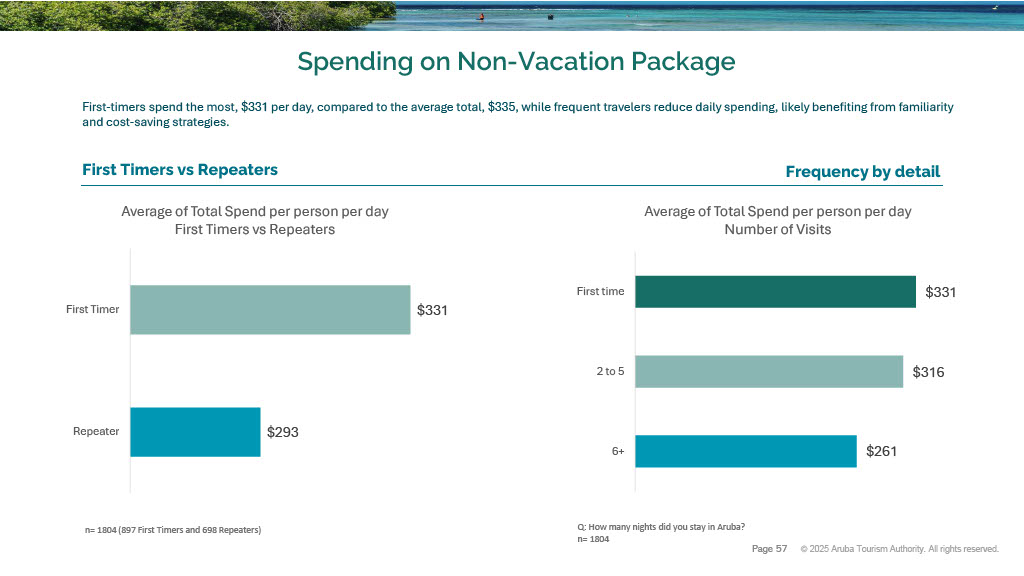Click the 6+ axis label
Image resolution: width=1024 pixels, height=576 pixels.
618,451
